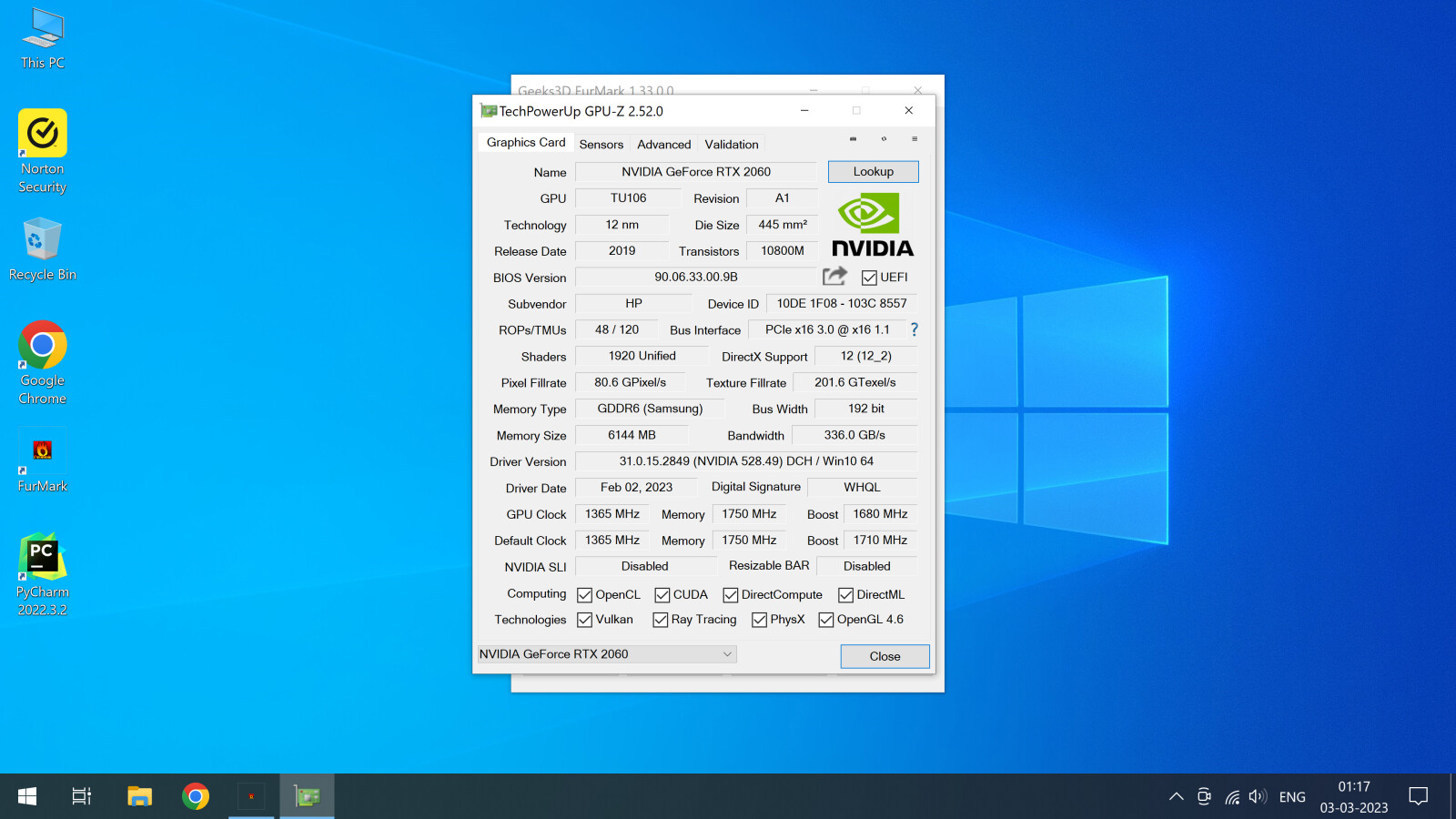This screenshot has width=1456, height=819.
Task: Switch to the Advanced tab
Action: 664,145
